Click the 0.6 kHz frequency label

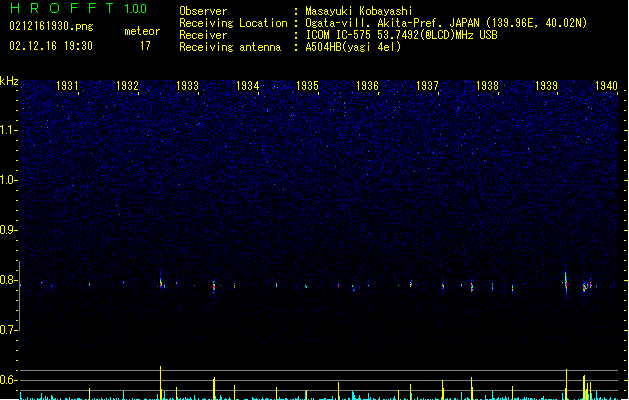(8, 380)
